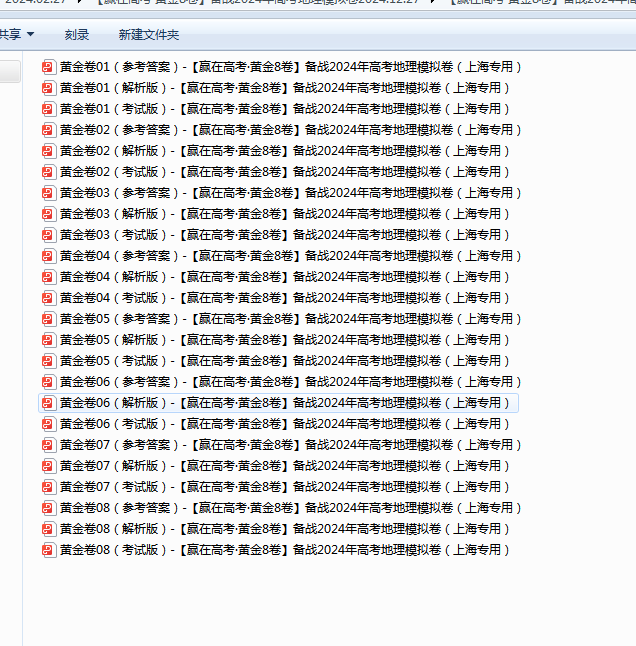Click PDF icon of 黄金卷07(参考答案)

49,445
